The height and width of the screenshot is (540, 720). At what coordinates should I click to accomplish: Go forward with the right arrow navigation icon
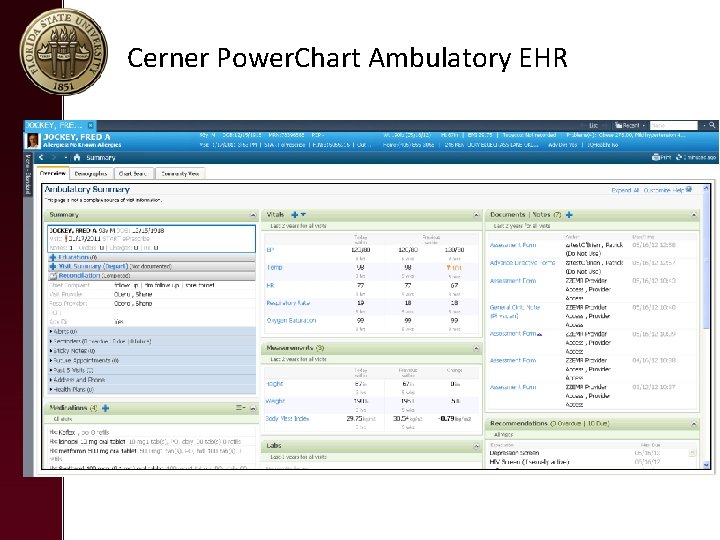click(x=54, y=158)
